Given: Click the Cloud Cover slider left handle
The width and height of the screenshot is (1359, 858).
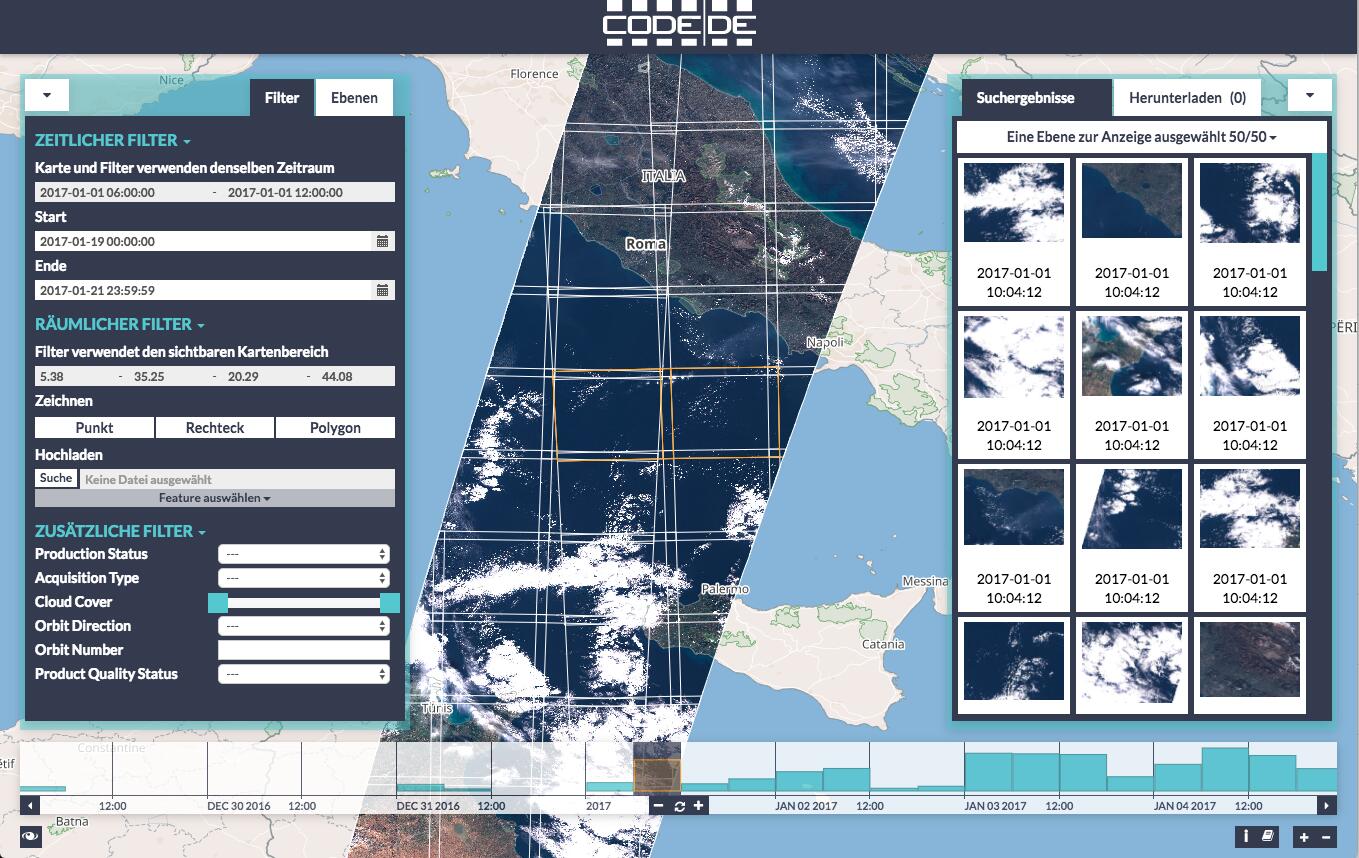Looking at the screenshot, I should click(x=218, y=602).
